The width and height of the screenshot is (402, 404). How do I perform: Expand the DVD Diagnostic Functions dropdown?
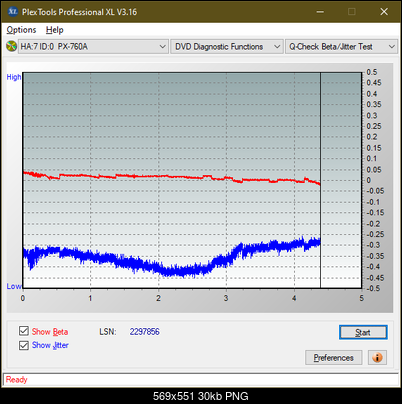227,47
